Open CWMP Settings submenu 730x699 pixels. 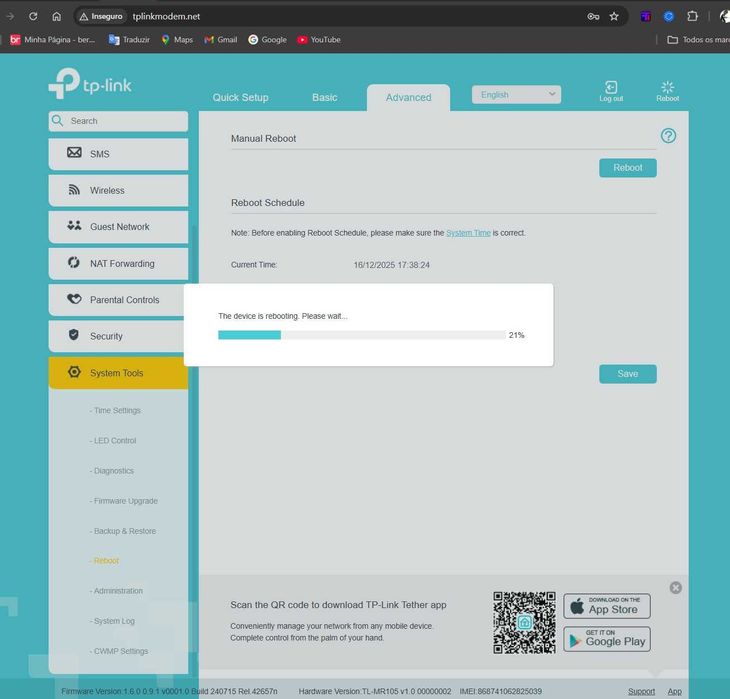click(x=119, y=651)
